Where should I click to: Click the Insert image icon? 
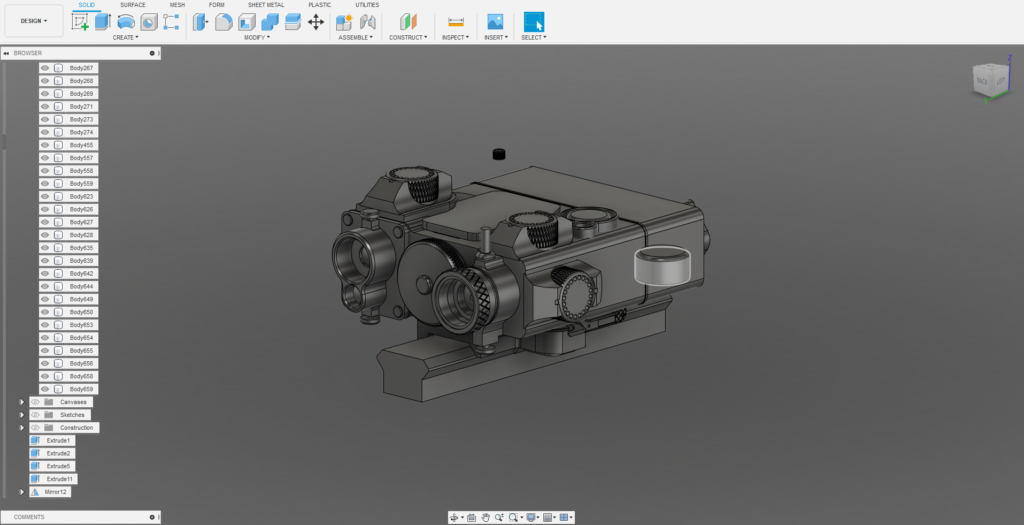[494, 21]
